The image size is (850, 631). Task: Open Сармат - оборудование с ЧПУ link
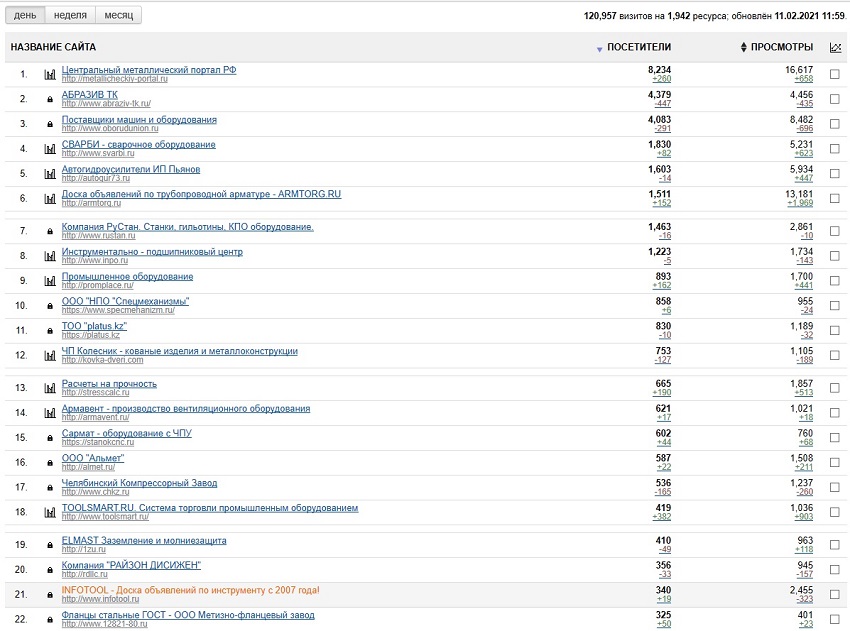click(x=126, y=434)
